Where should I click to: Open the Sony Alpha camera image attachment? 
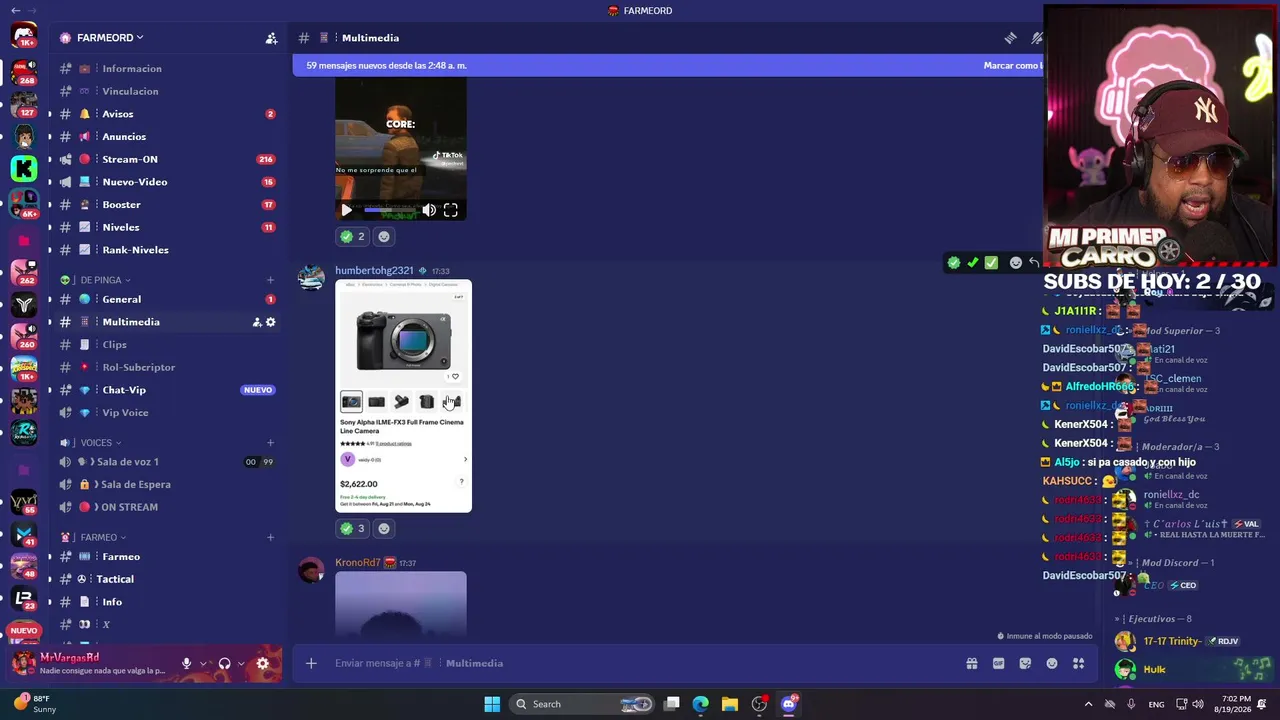(x=403, y=396)
